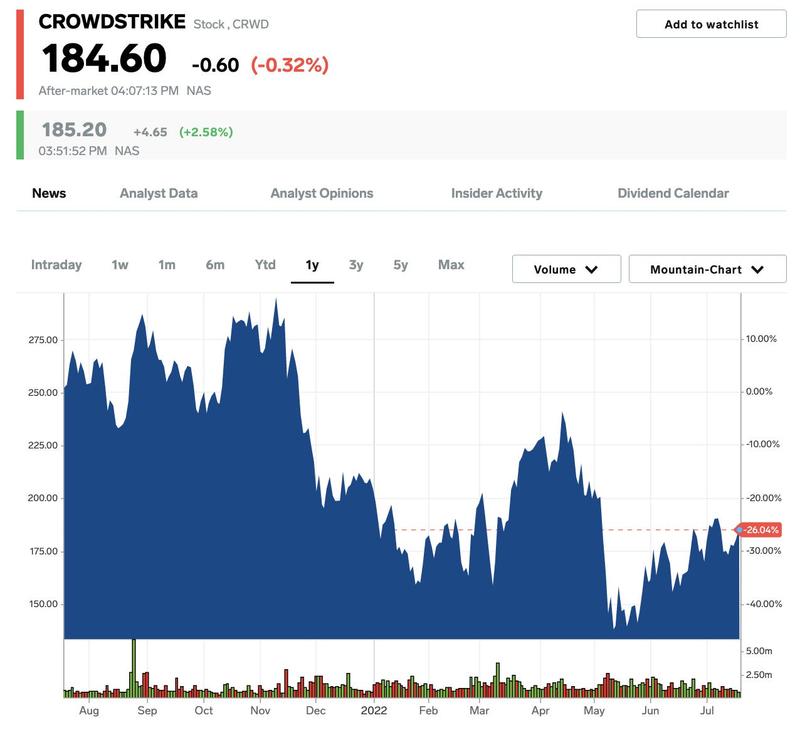Image resolution: width=800 pixels, height=744 pixels.
Task: Click the Add to watchlist button
Action: pyautogui.click(x=711, y=24)
